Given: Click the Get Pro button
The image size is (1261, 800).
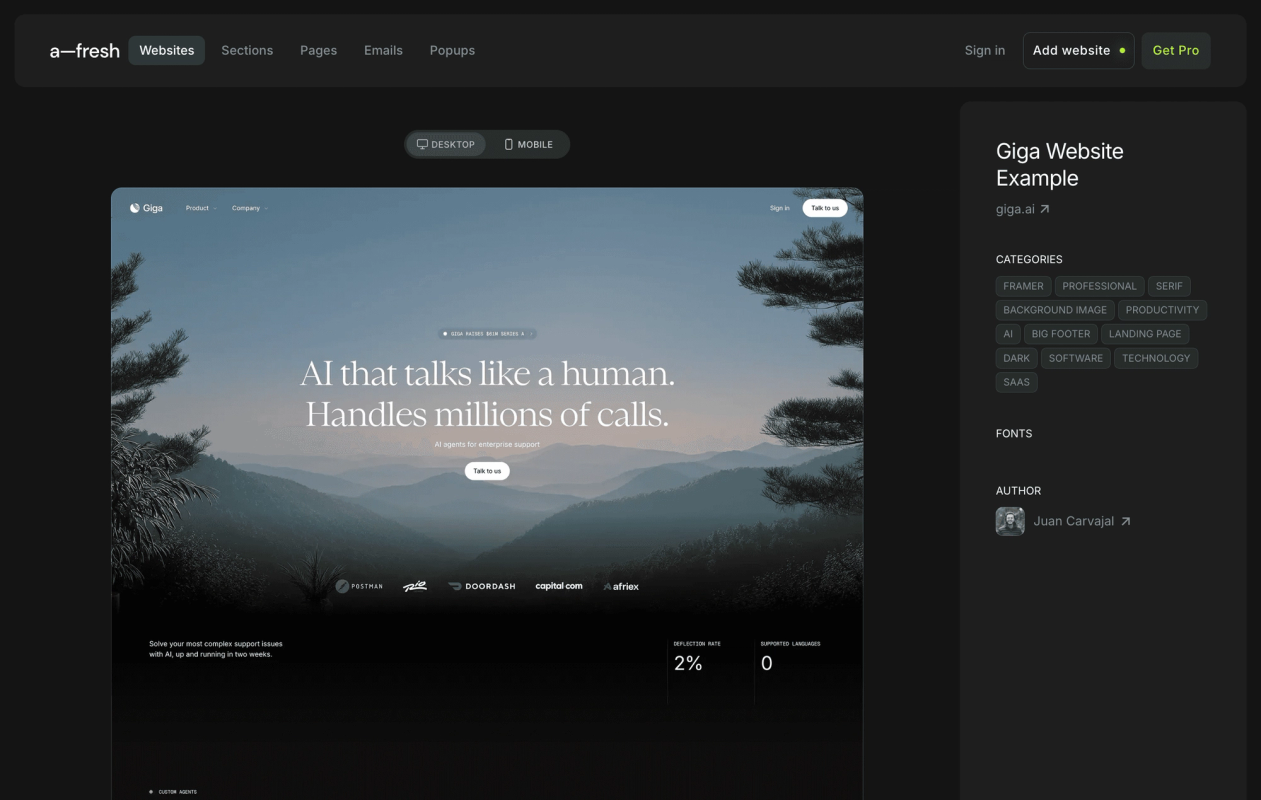Looking at the screenshot, I should pos(1176,50).
